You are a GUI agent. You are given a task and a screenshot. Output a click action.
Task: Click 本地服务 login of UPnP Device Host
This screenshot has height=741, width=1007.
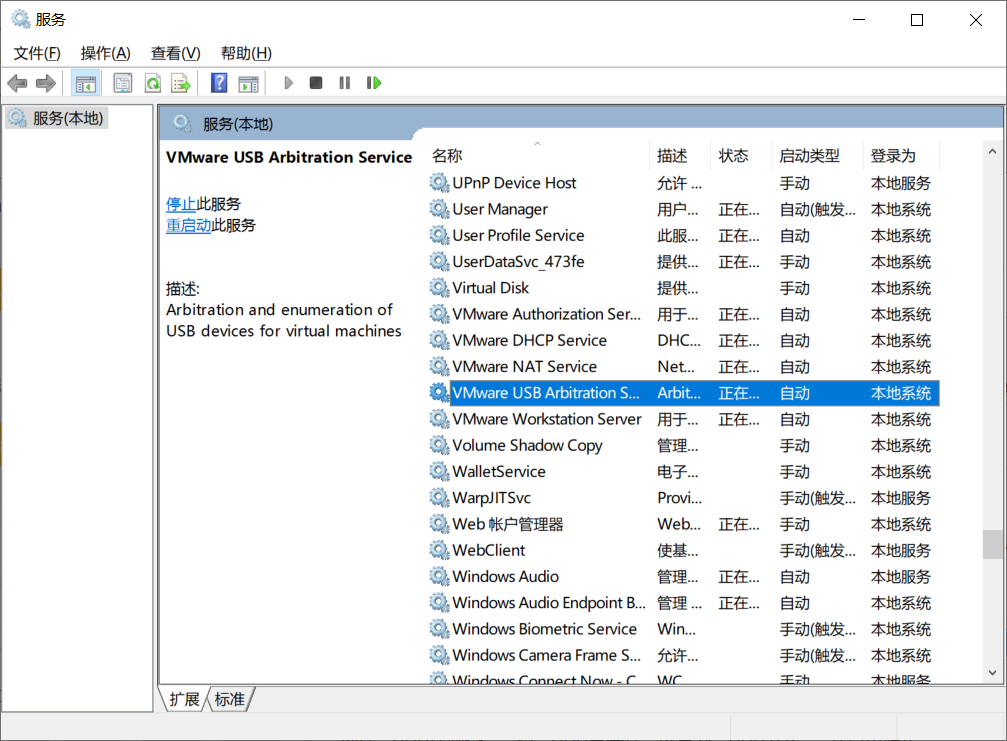tap(900, 183)
